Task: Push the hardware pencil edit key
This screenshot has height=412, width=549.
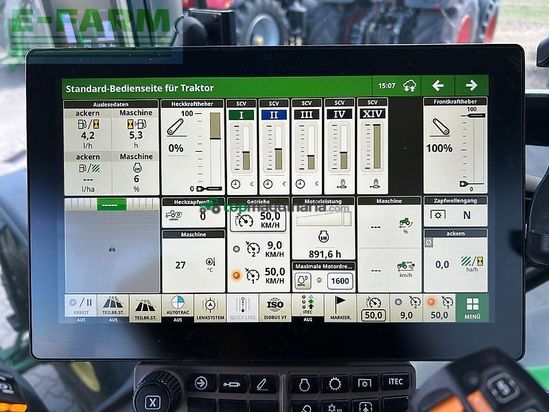Action: [x=262, y=384]
